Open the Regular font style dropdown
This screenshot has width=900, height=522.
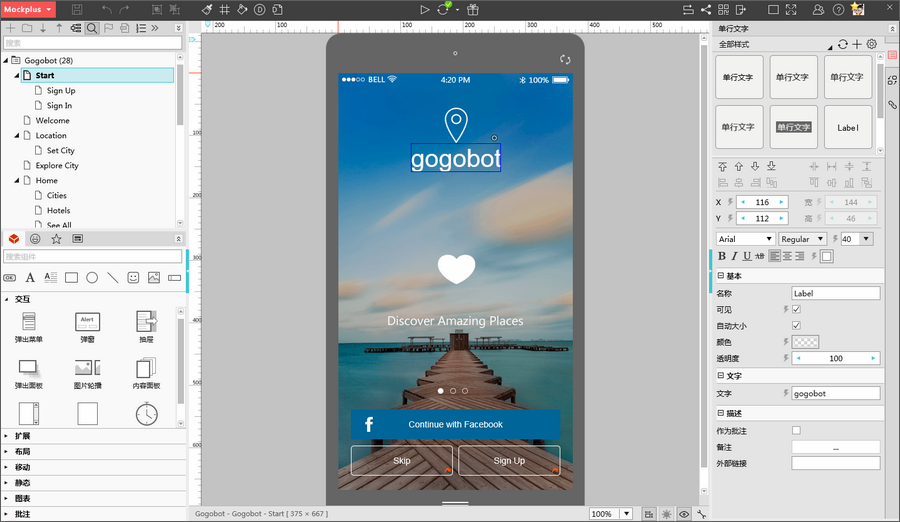pyautogui.click(x=802, y=239)
